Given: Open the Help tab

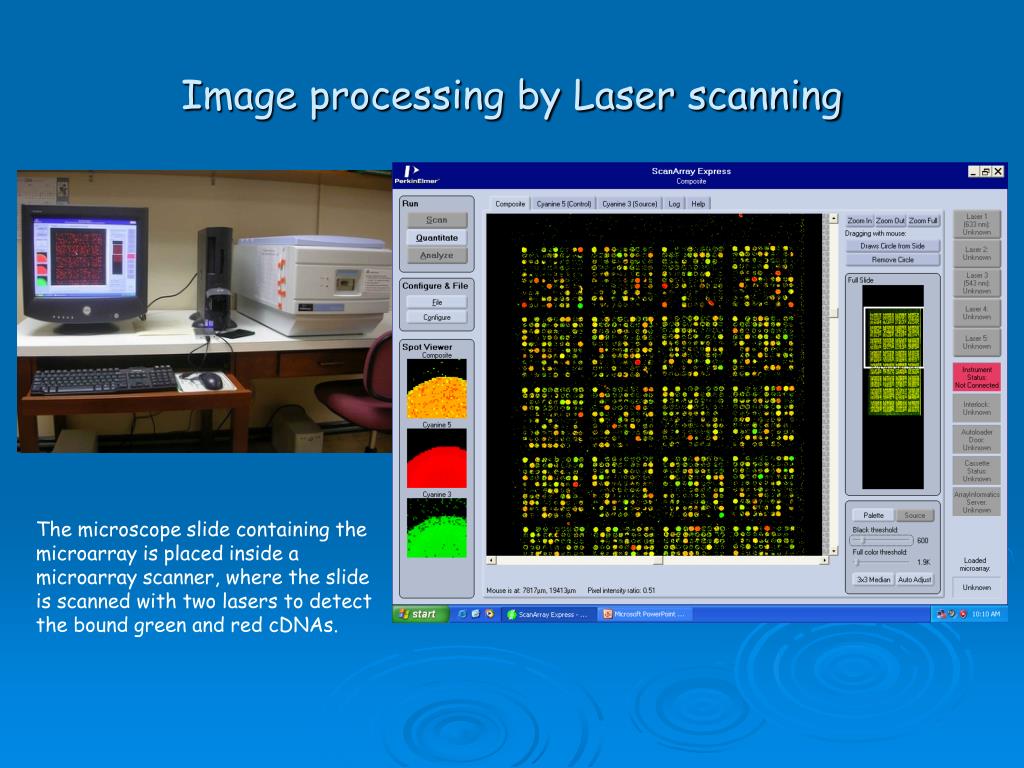Looking at the screenshot, I should 698,204.
